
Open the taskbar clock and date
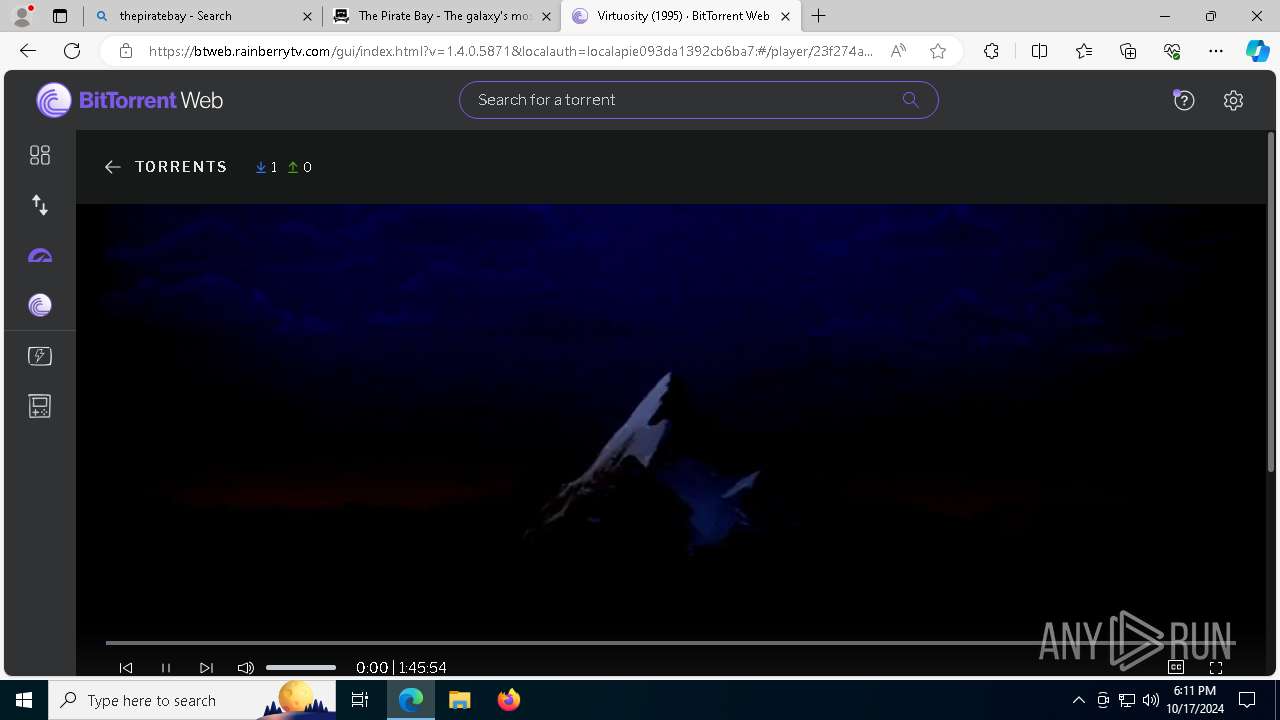(x=1195, y=700)
